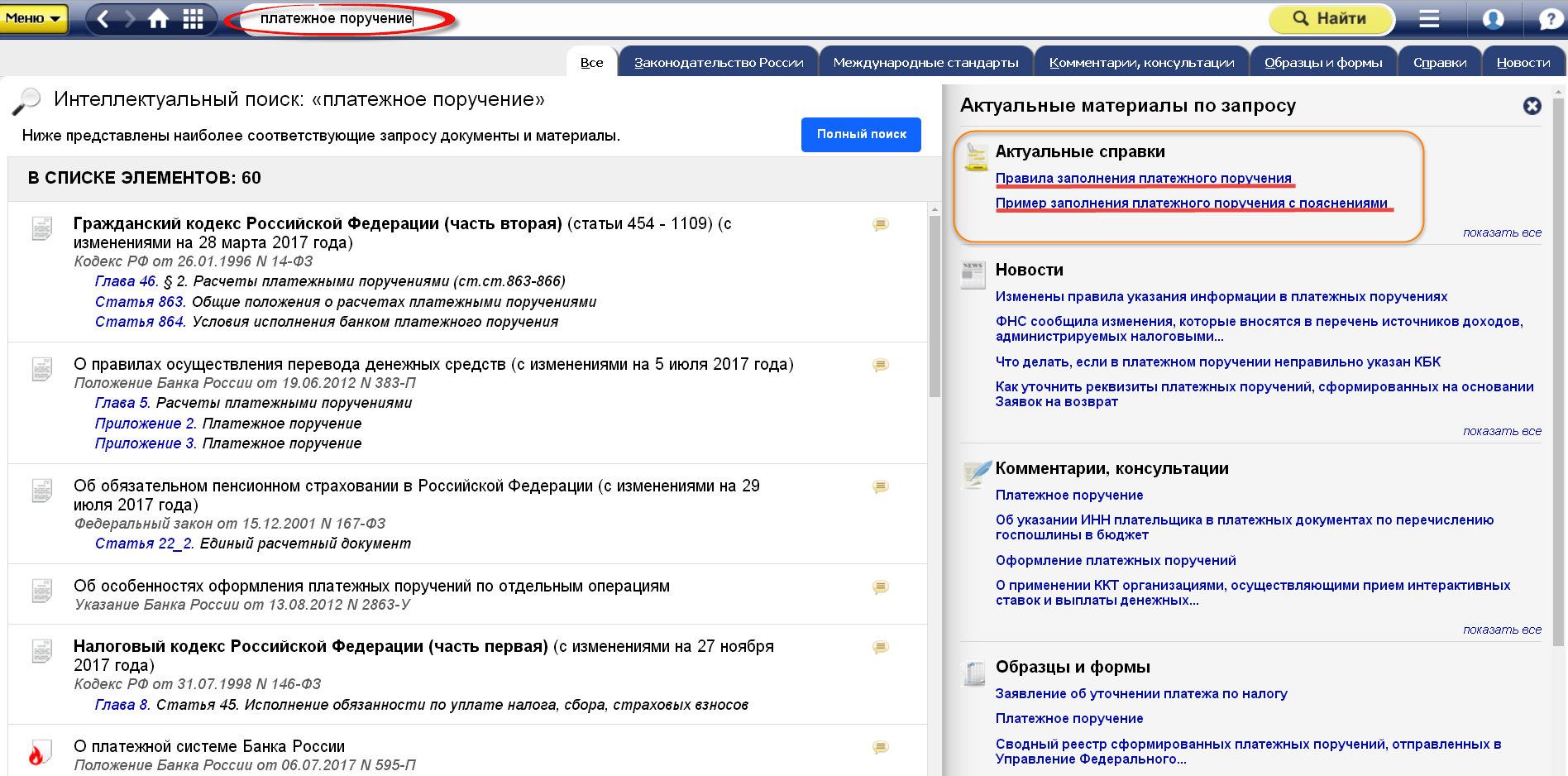Image resolution: width=1568 pixels, height=776 pixels.
Task: Open the apps grid icon
Action: (x=193, y=19)
